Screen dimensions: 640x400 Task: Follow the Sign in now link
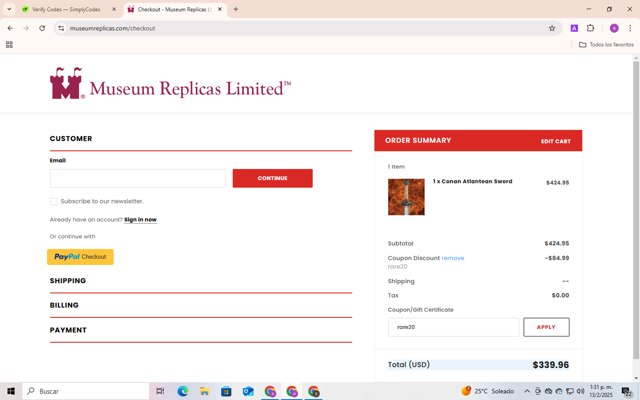[140, 220]
